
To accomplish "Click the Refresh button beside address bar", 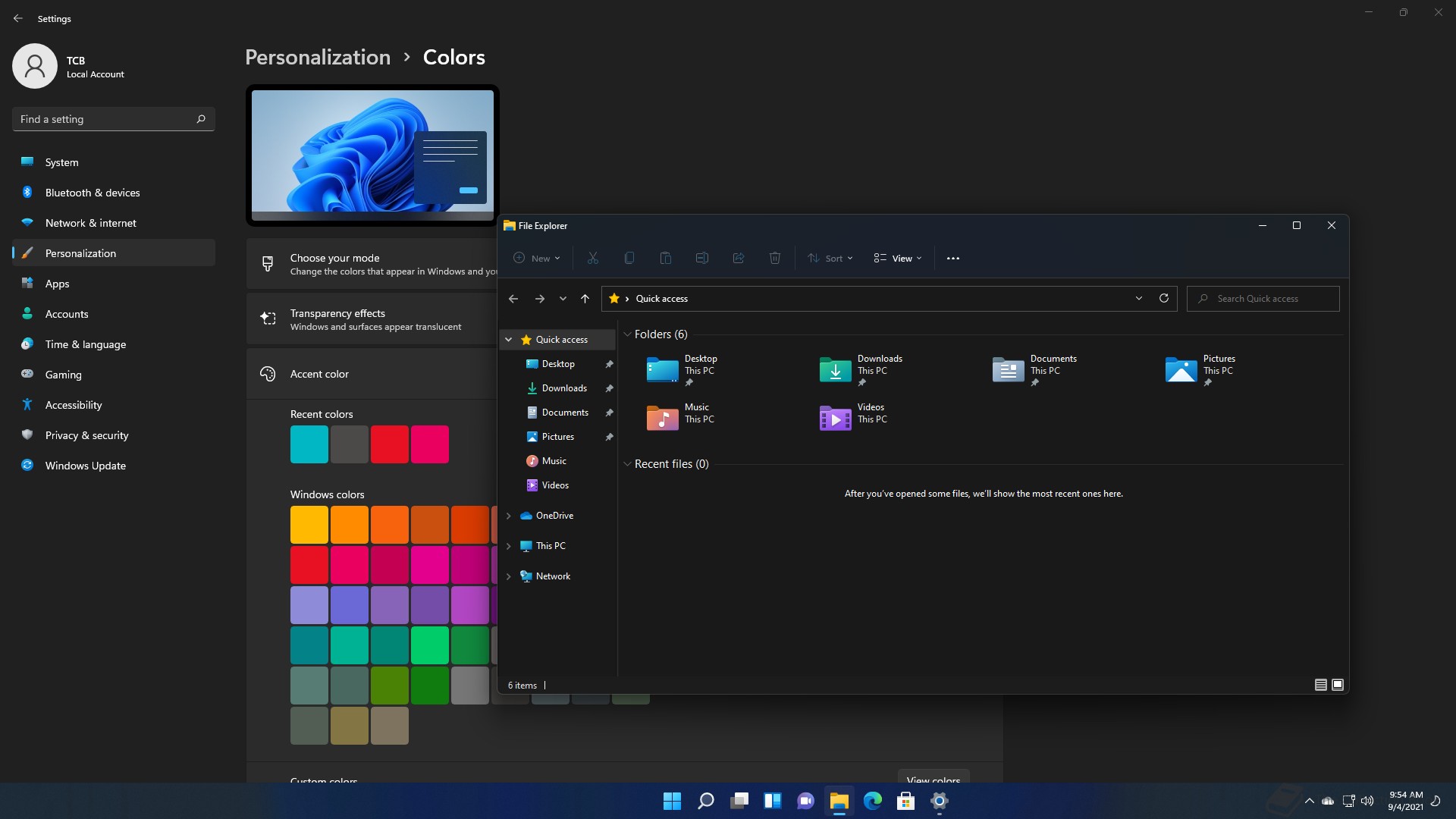I will click(1163, 298).
